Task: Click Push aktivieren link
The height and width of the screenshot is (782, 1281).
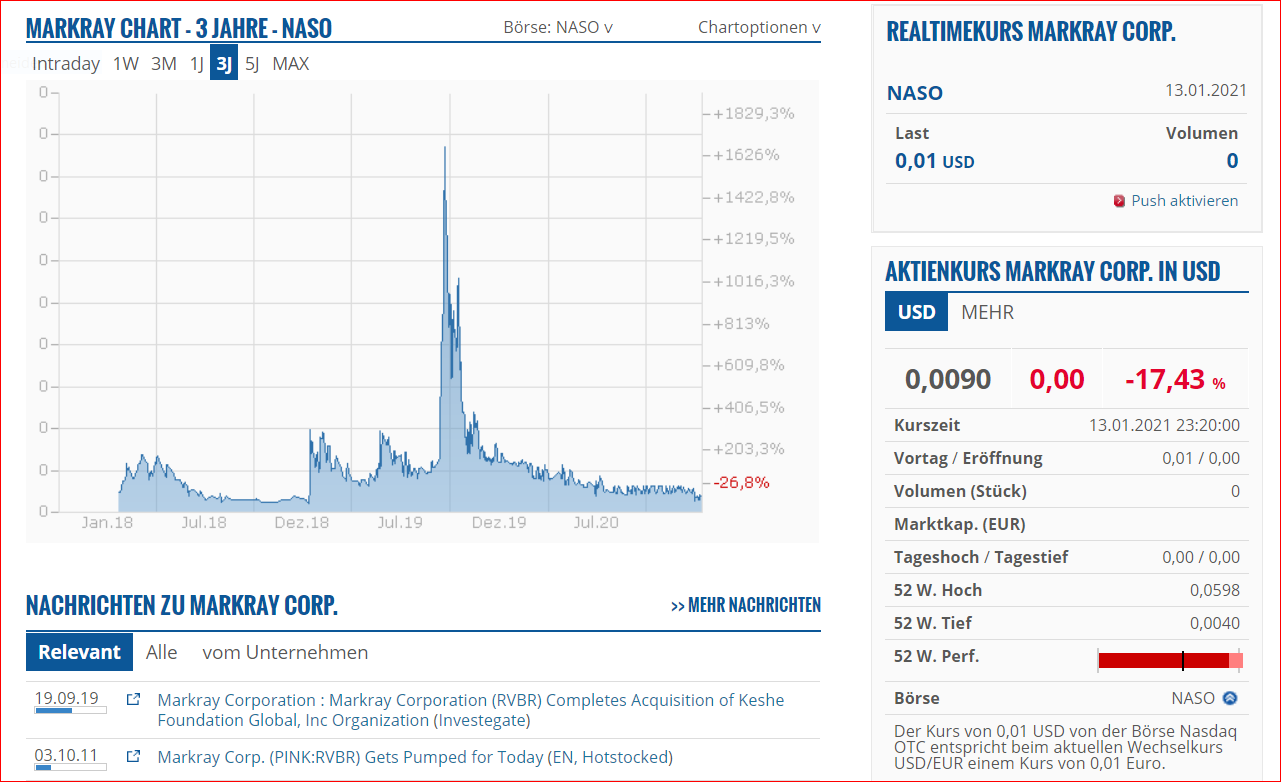Action: tap(1184, 201)
